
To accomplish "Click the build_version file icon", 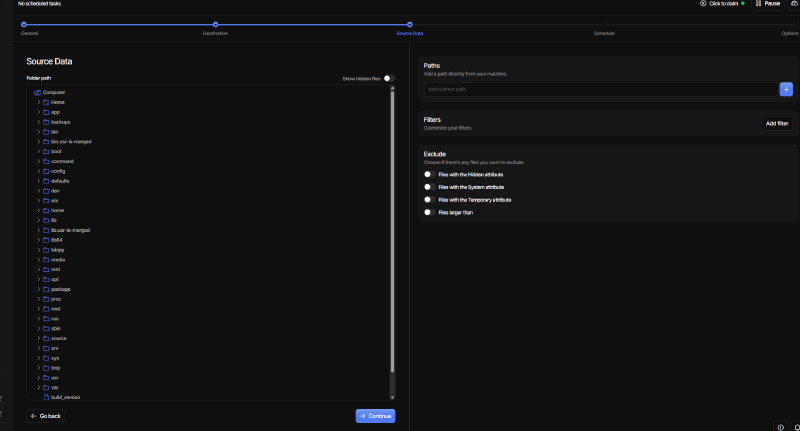I will point(46,397).
